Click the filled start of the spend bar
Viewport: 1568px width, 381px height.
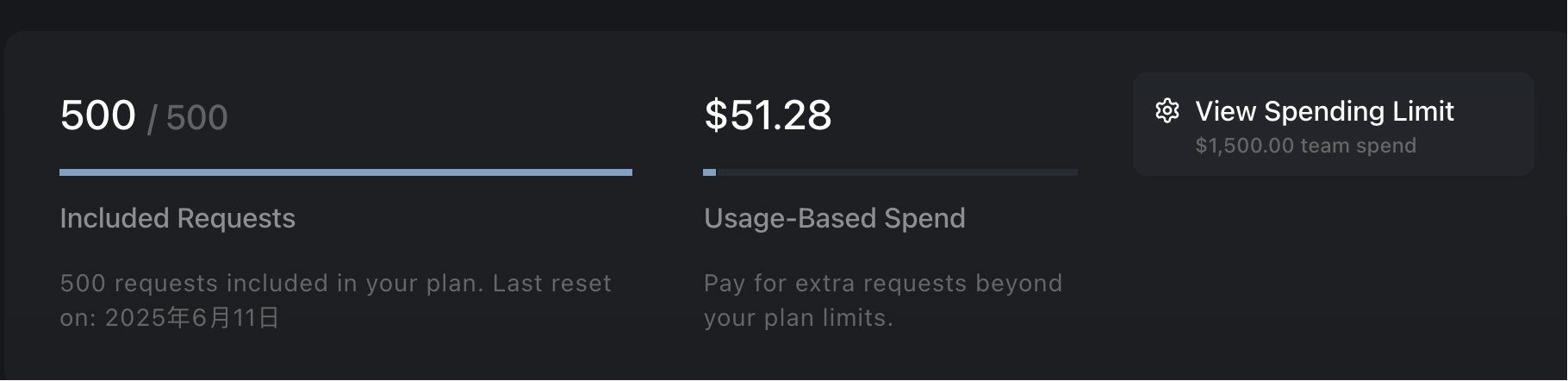click(x=709, y=172)
